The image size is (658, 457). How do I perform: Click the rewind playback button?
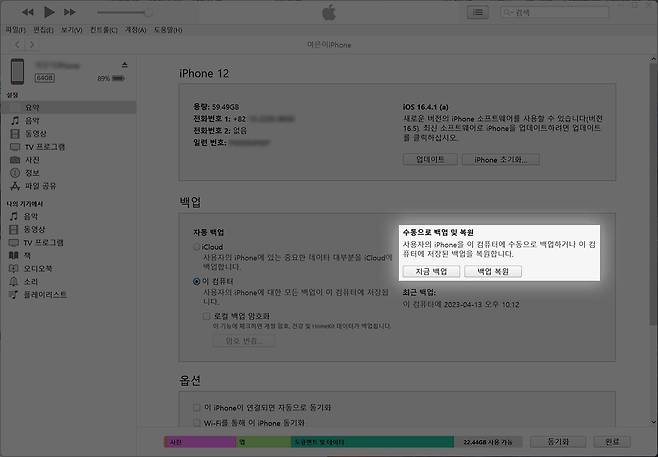point(27,12)
